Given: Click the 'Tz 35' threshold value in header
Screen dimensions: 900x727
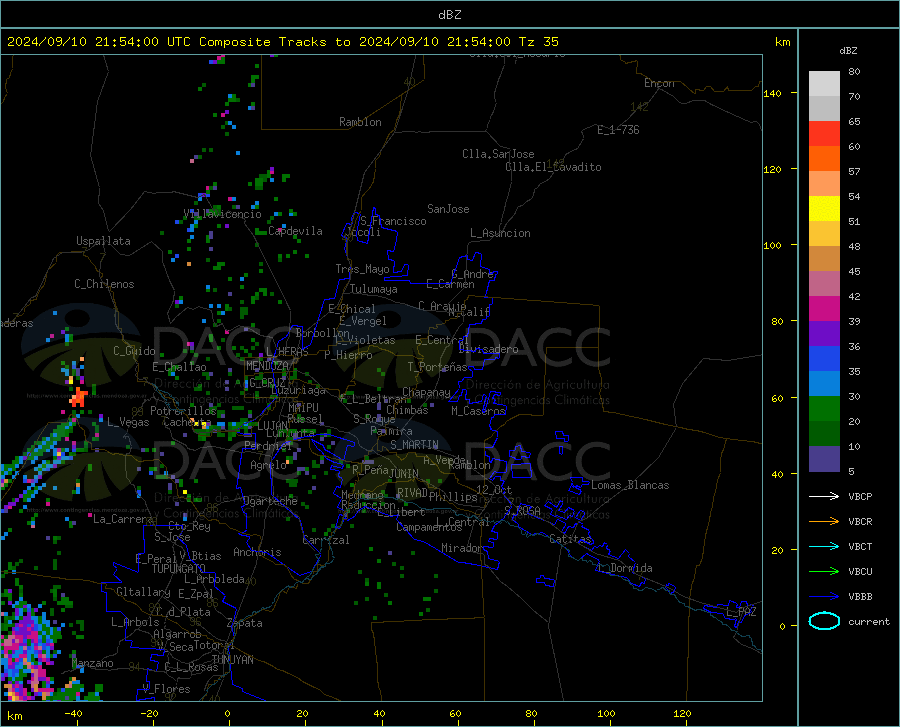Looking at the screenshot, I should click(538, 42).
